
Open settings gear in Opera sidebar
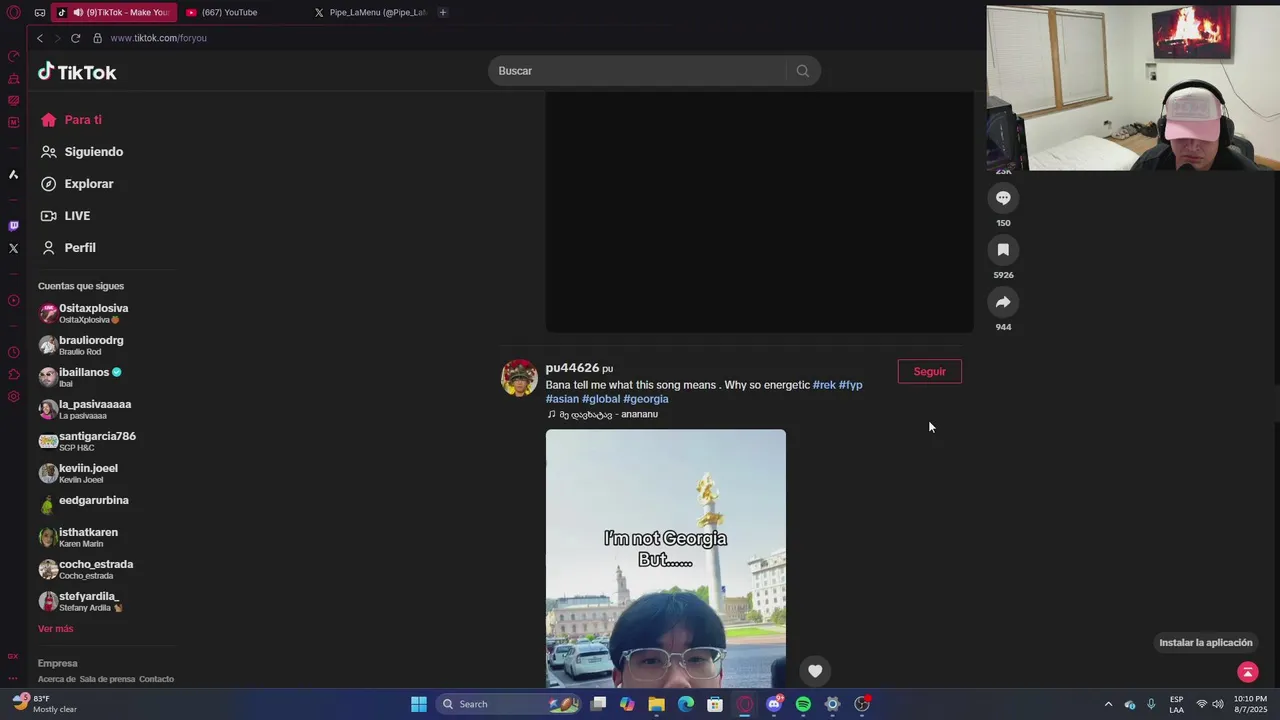pos(13,396)
